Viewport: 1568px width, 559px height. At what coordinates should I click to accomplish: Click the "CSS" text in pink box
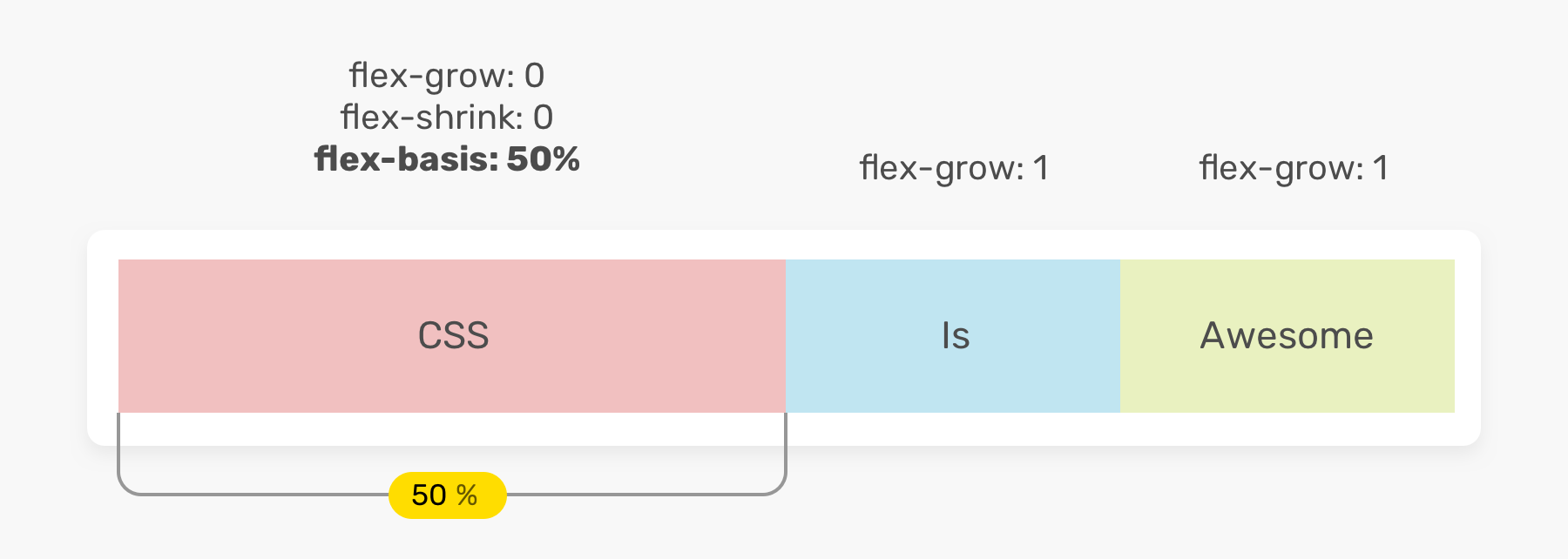(453, 336)
